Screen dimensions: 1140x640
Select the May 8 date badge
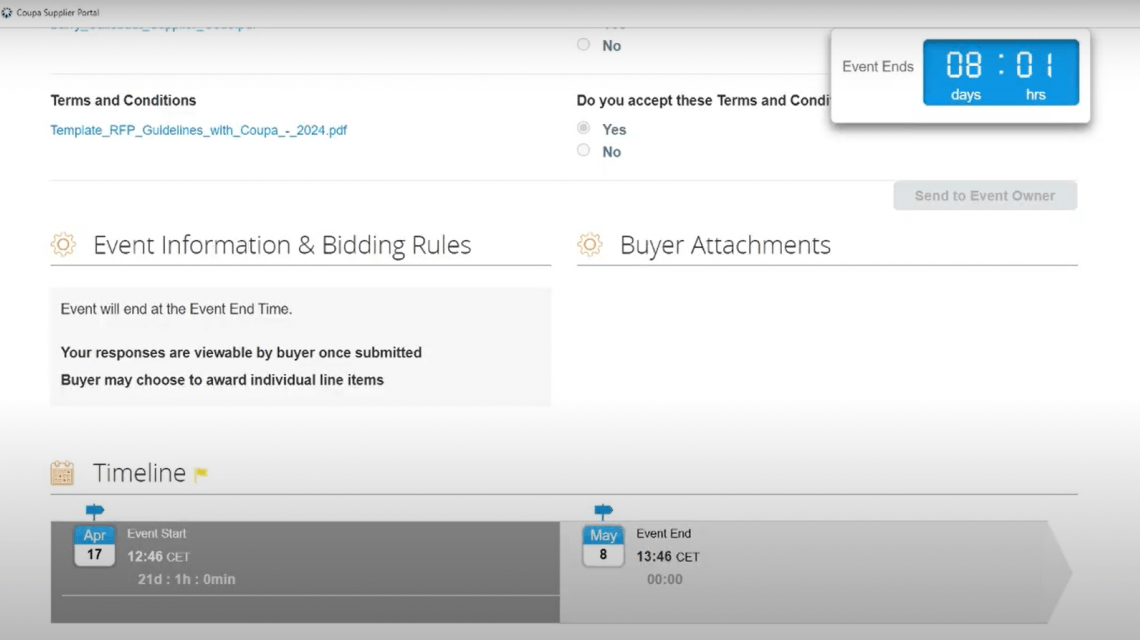(x=603, y=545)
